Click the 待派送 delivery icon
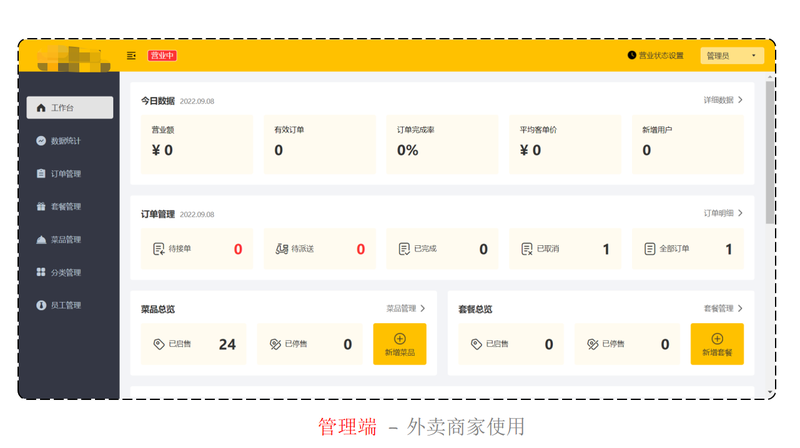800x448 pixels. click(x=282, y=249)
